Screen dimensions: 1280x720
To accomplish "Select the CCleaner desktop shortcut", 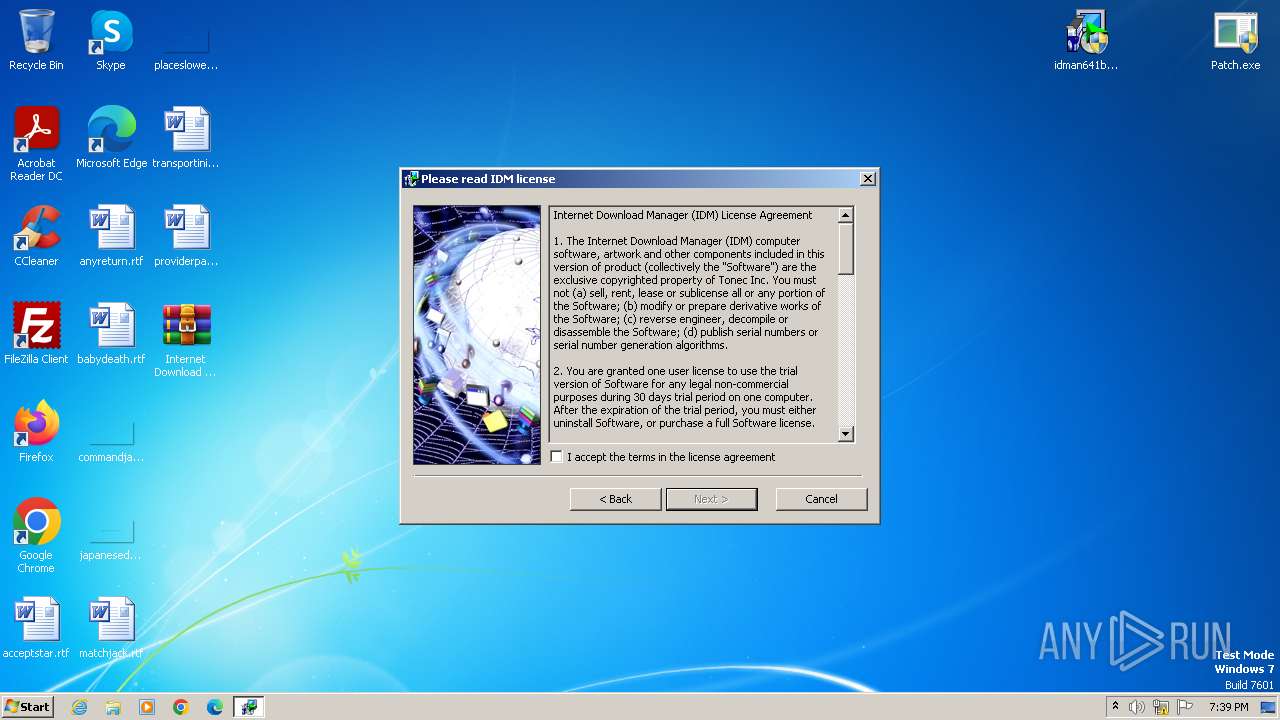I will coord(36,236).
